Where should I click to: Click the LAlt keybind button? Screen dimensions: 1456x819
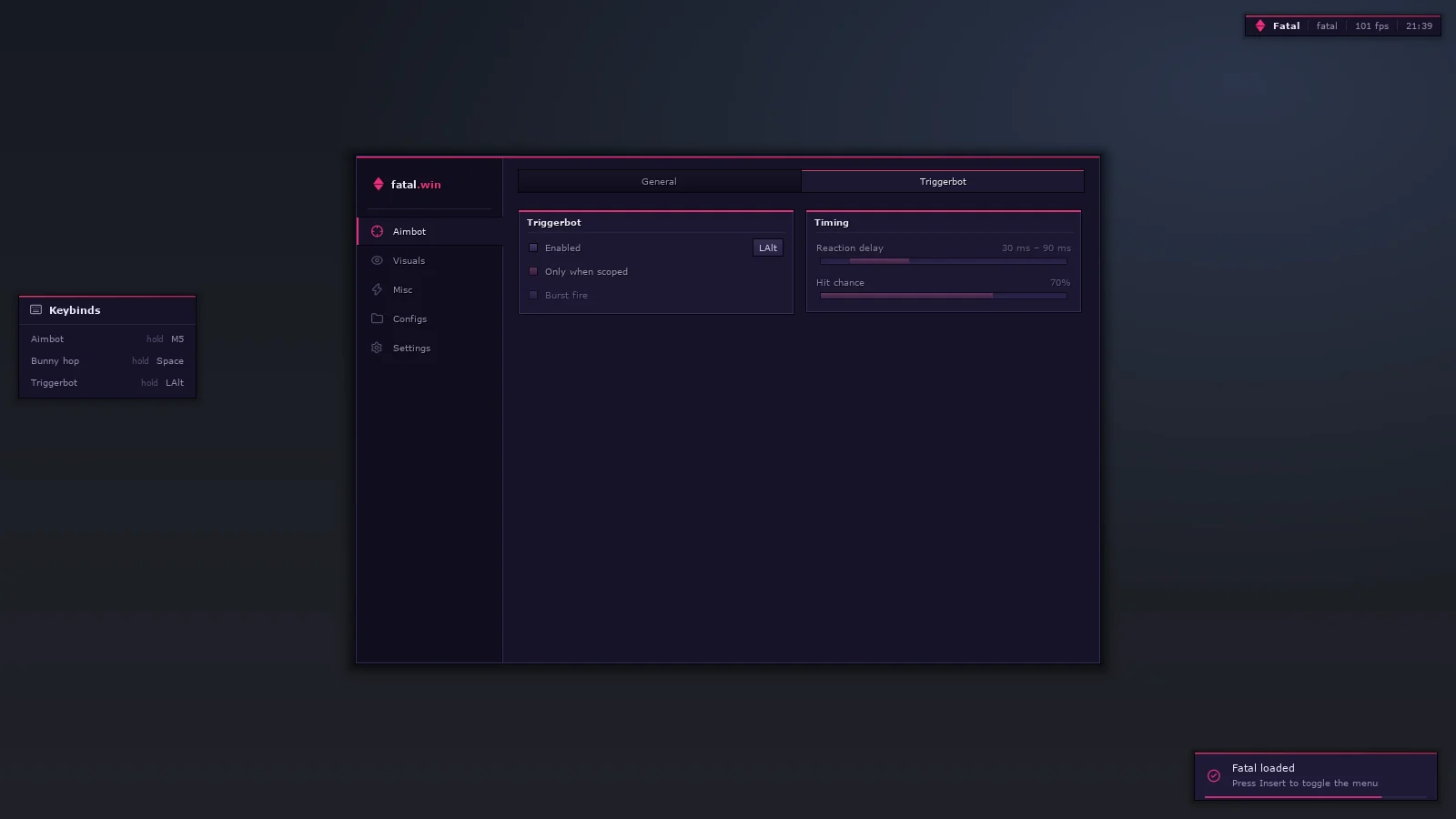pos(768,248)
